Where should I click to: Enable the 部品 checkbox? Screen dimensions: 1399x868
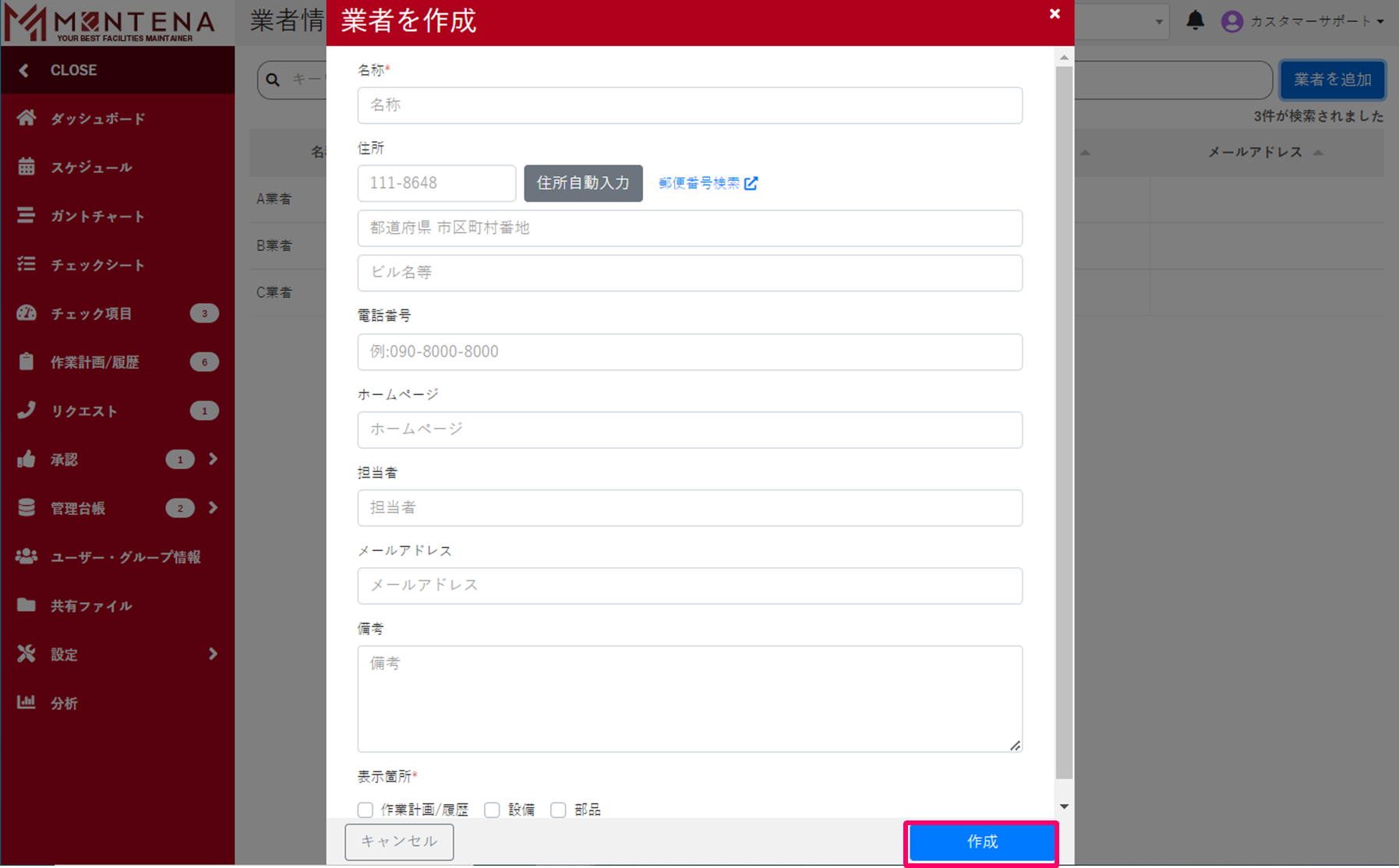[558, 810]
